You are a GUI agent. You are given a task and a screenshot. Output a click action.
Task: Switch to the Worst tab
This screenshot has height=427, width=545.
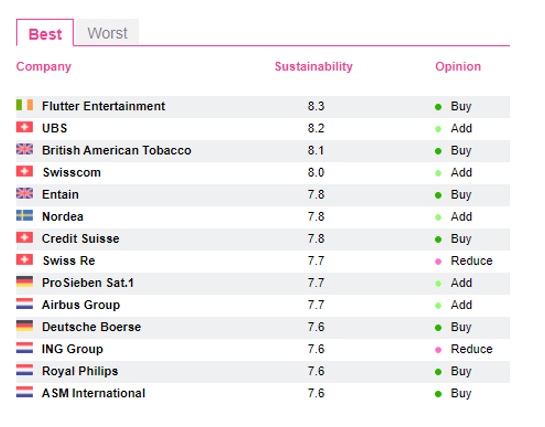click(x=107, y=33)
